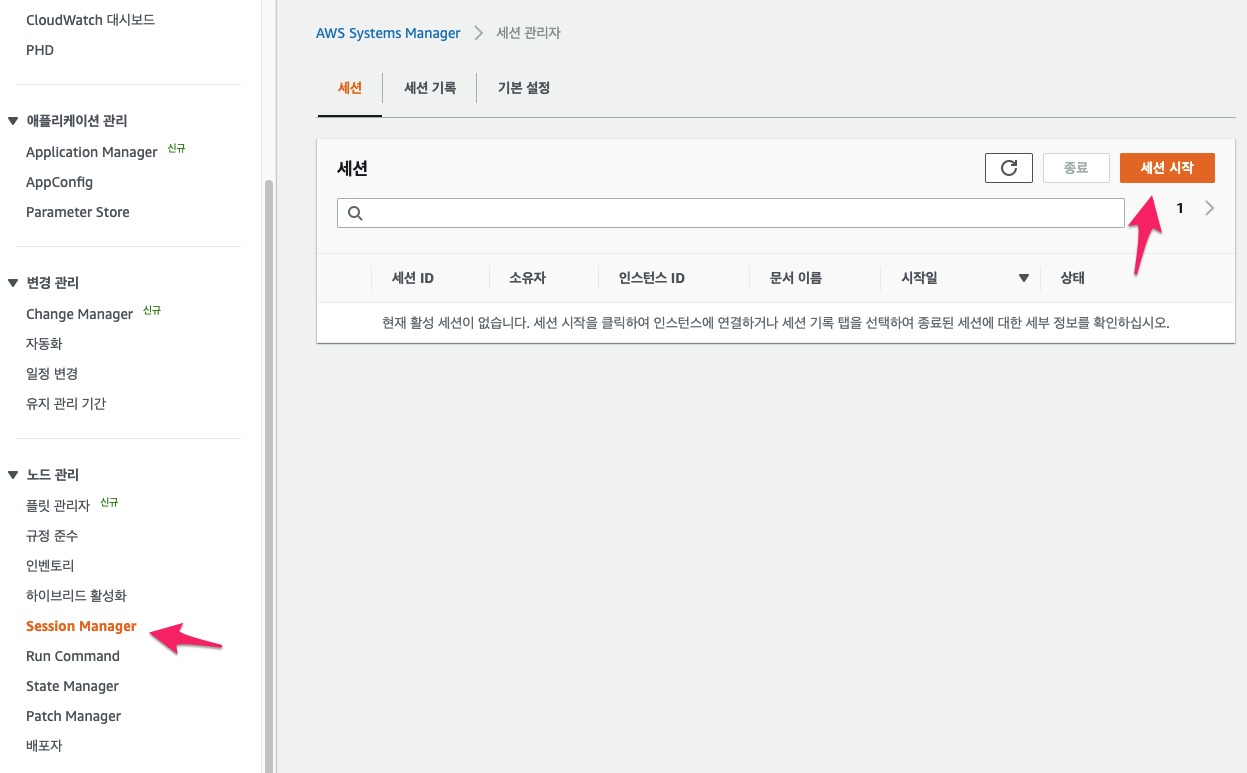
Task: Open 플릿 관리자 in sidebar
Action: 58,506
